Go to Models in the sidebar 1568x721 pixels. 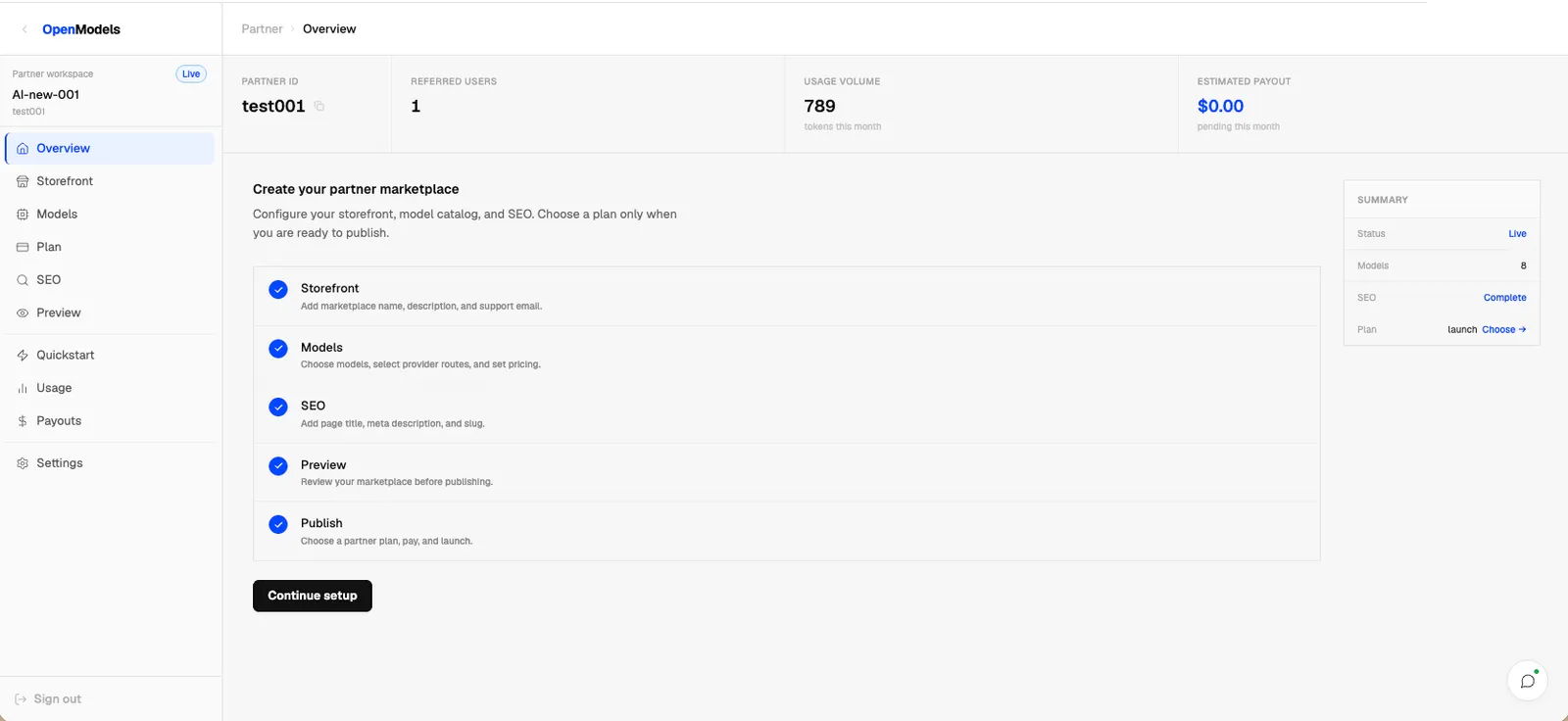click(110, 215)
